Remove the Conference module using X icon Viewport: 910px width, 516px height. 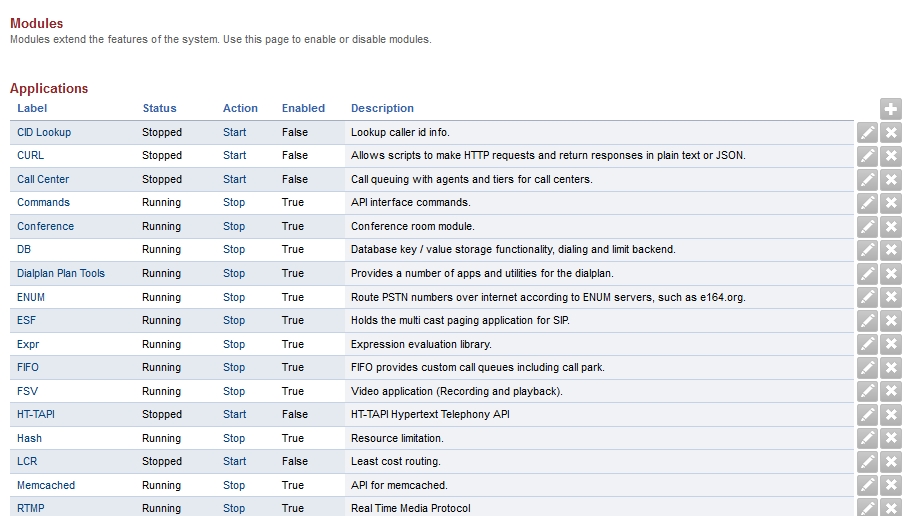[x=891, y=227]
